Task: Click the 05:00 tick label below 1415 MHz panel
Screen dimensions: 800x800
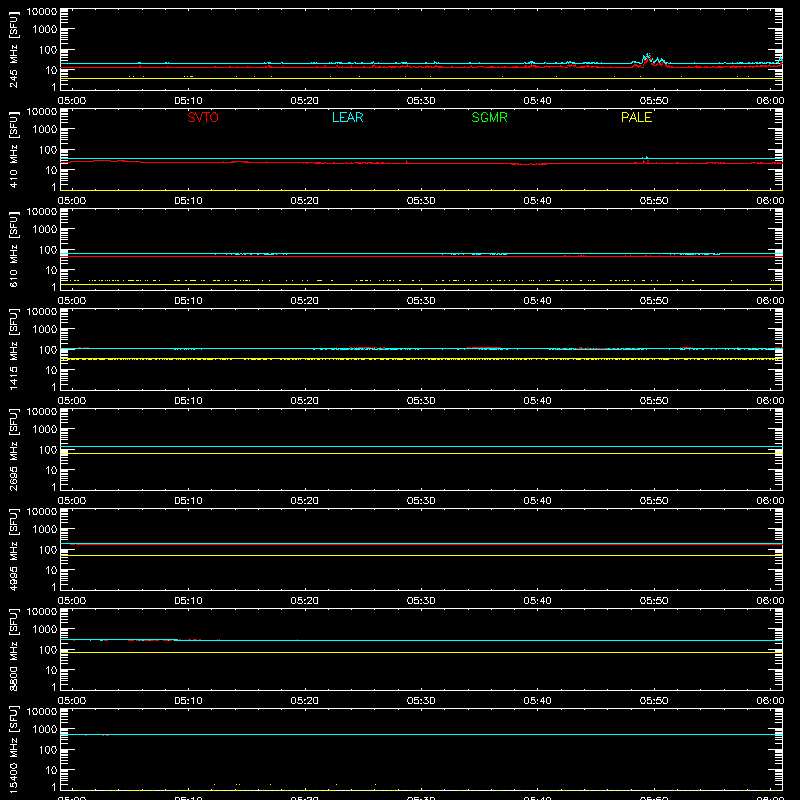Action: pos(72,401)
